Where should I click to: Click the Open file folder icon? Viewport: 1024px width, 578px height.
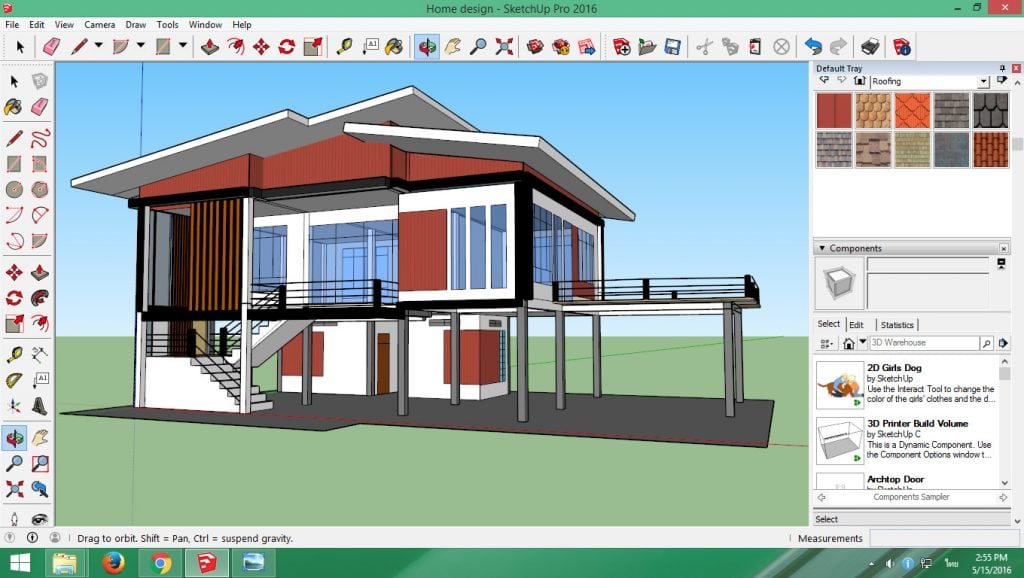tap(647, 46)
